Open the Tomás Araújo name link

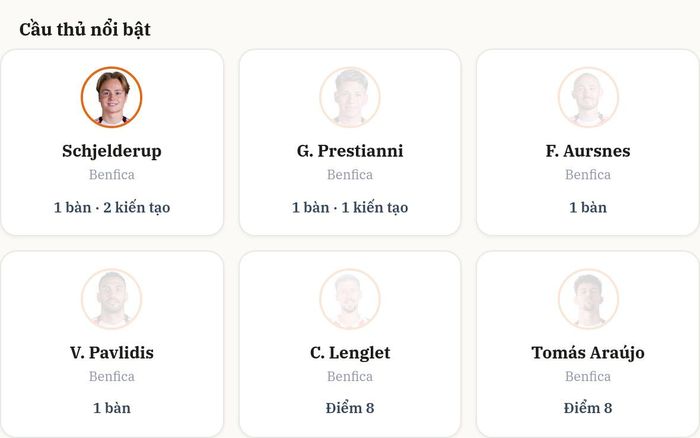[588, 353]
